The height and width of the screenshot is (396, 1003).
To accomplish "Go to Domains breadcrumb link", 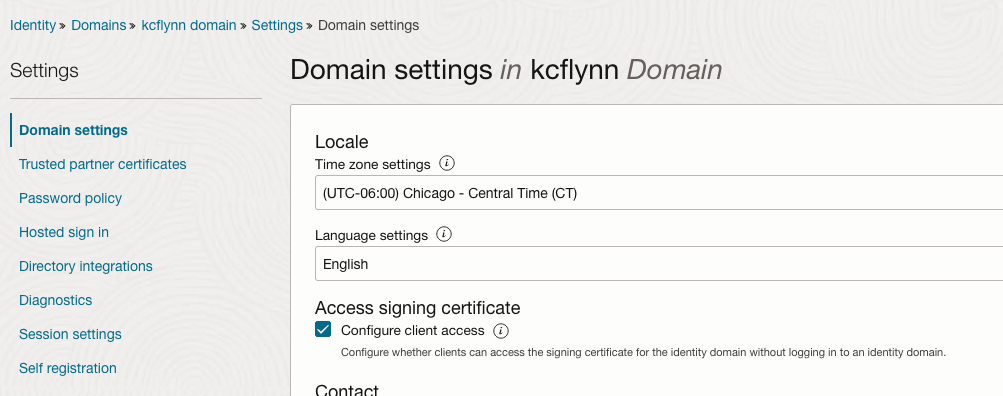I will 99,26.
